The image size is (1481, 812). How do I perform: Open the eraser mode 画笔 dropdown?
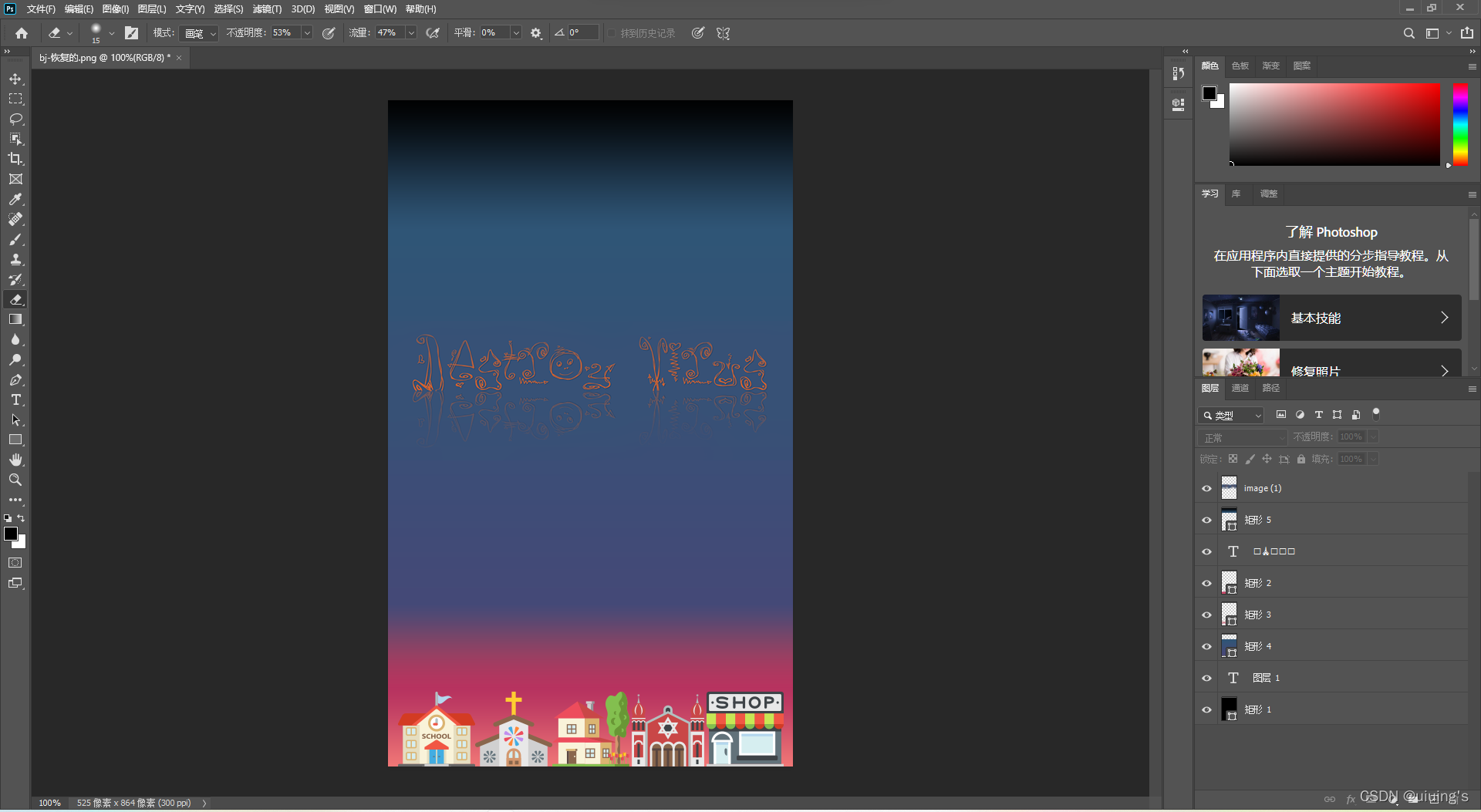coord(199,33)
